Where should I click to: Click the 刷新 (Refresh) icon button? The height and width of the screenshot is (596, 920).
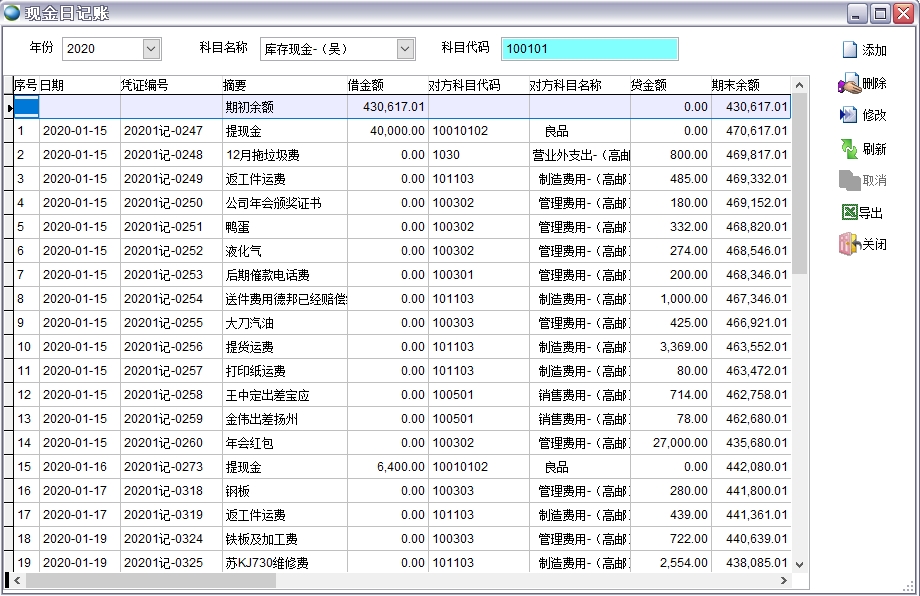850,149
